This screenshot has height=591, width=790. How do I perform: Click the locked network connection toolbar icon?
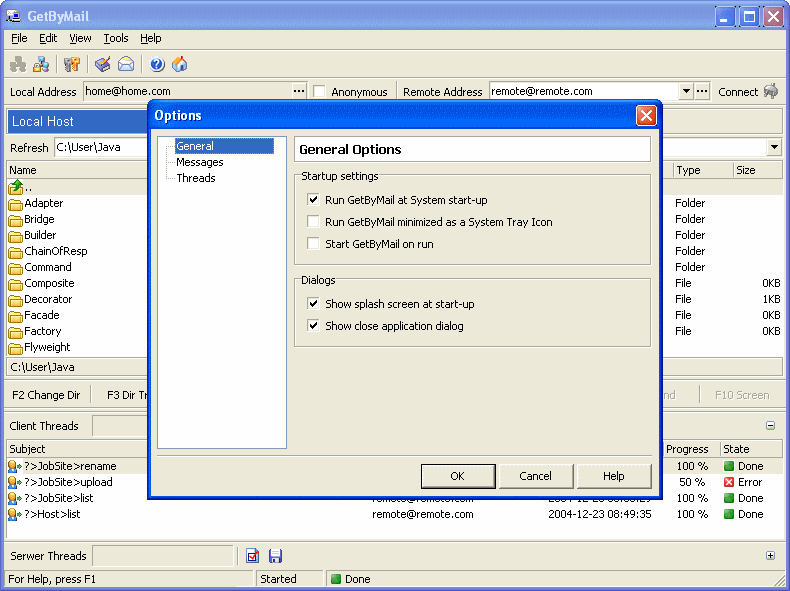(41, 64)
